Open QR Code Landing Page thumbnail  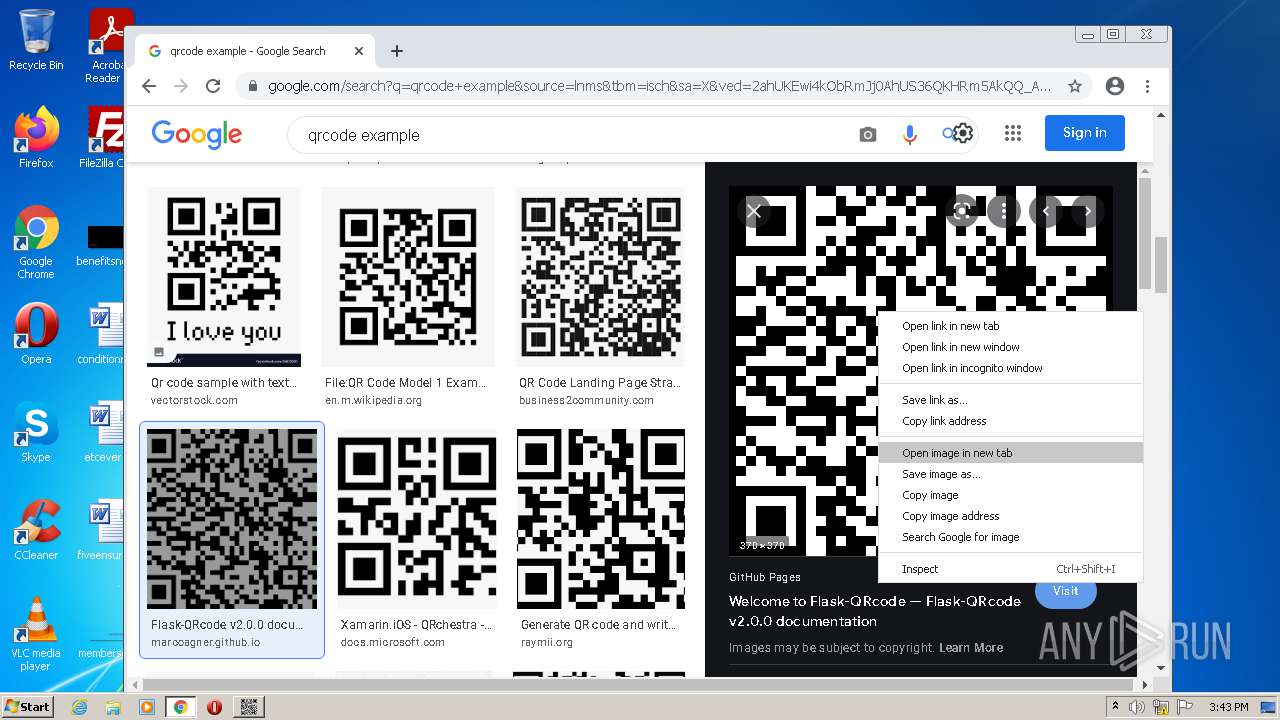[600, 277]
